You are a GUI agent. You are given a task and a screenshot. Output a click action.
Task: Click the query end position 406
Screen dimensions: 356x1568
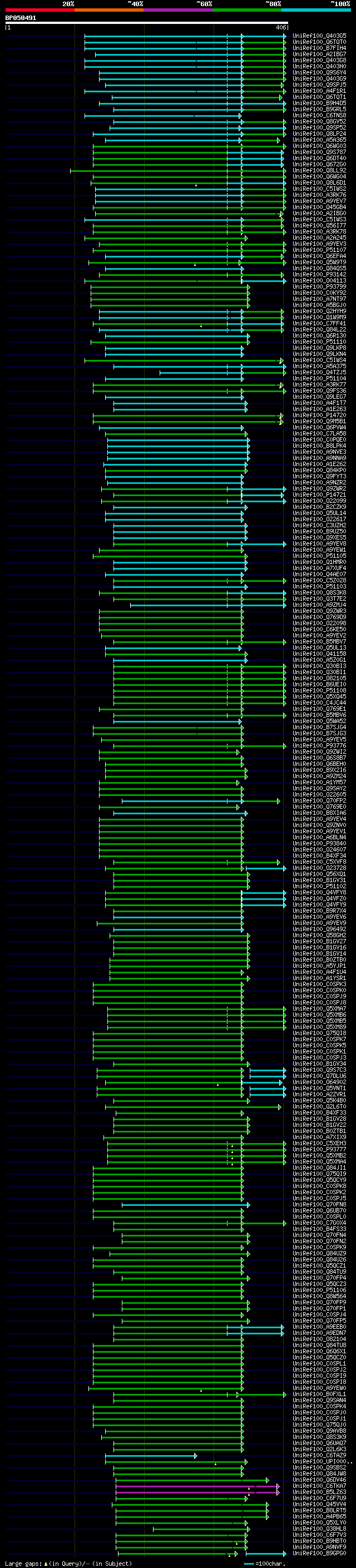click(280, 27)
